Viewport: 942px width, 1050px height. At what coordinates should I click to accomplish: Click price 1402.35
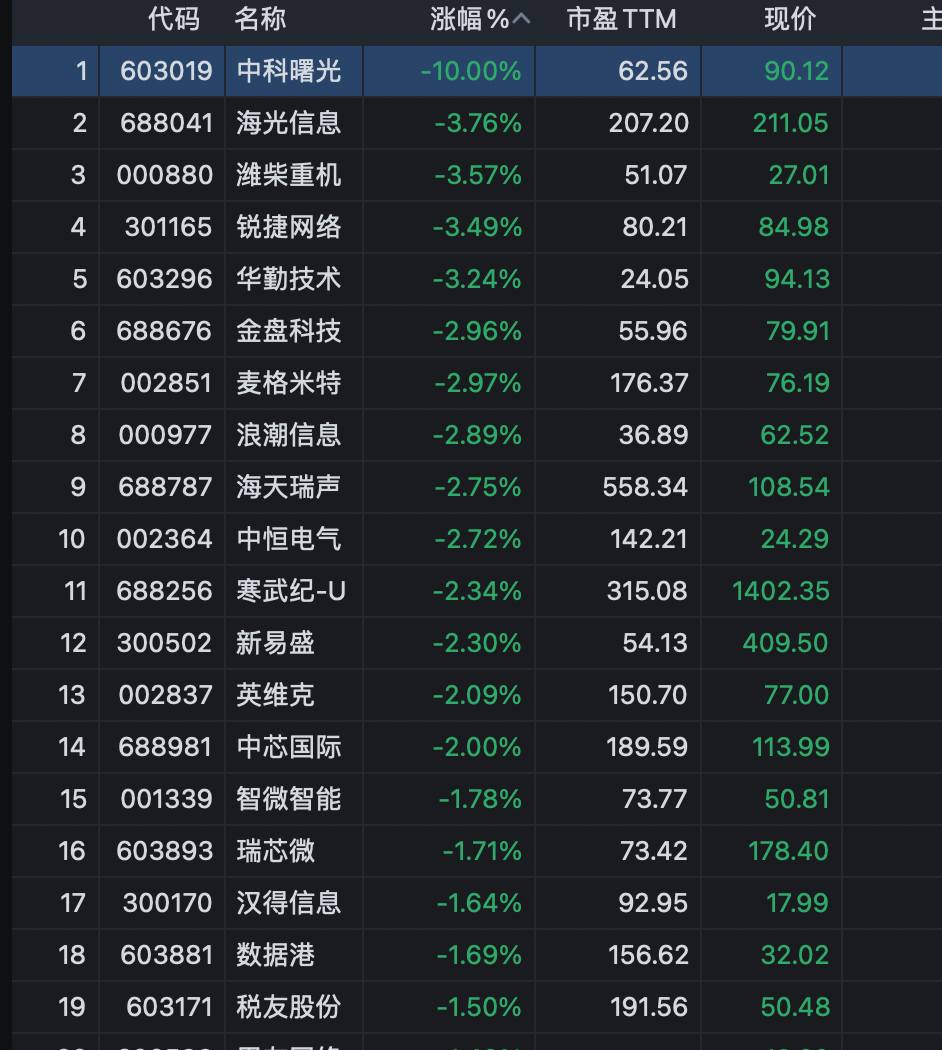[781, 591]
